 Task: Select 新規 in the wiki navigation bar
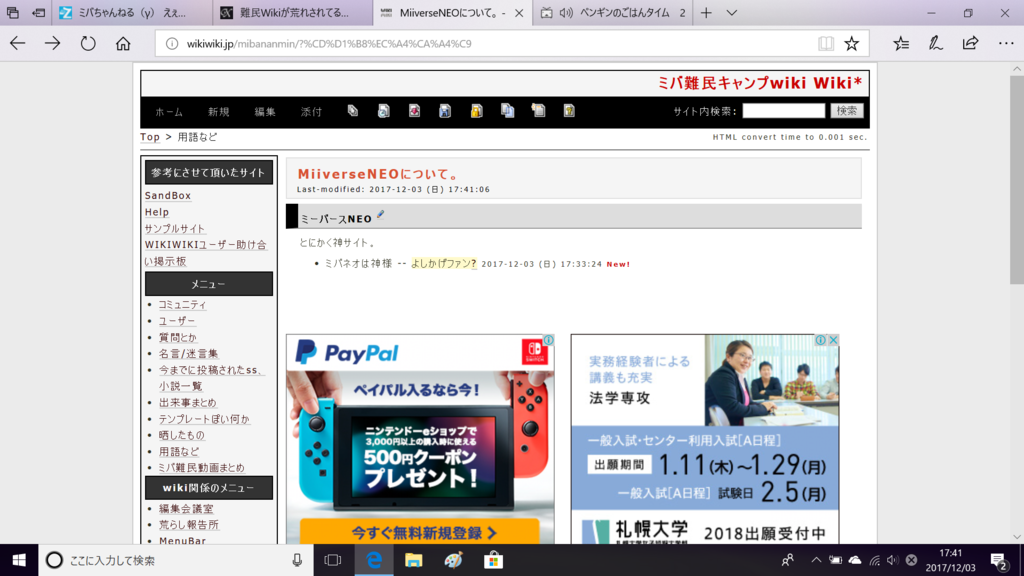219,112
